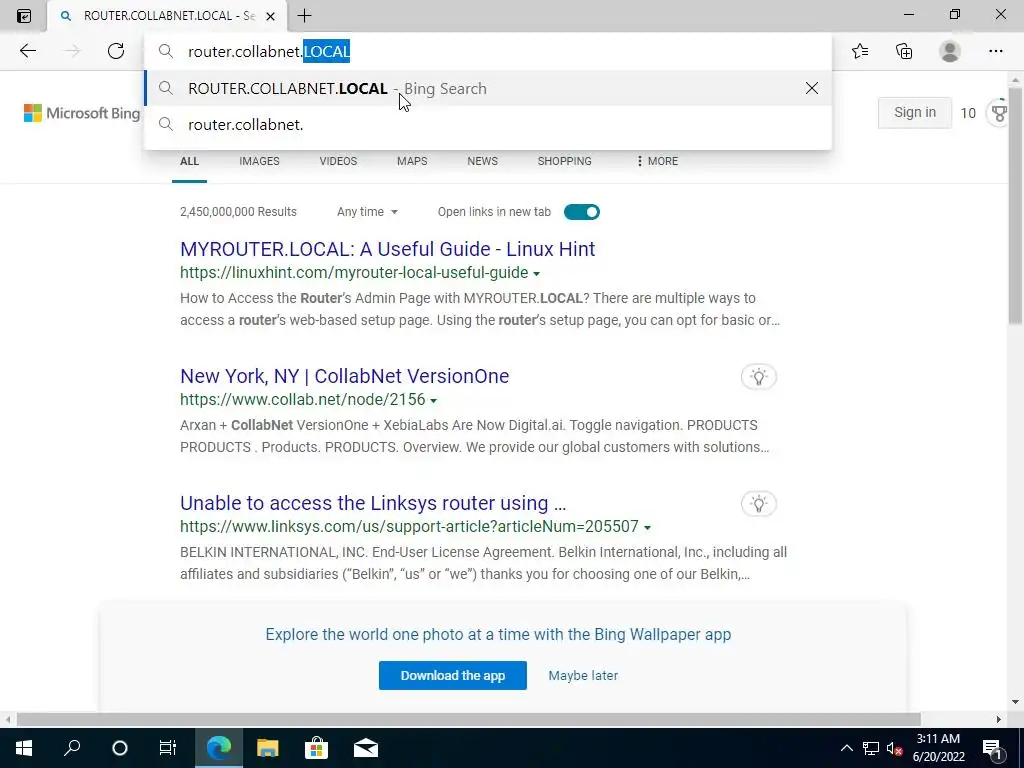Choose the ROUTER.COLLABNET.LOCAL Bing Search suggestion
Screen dimensions: 1024x768
[x=488, y=88]
